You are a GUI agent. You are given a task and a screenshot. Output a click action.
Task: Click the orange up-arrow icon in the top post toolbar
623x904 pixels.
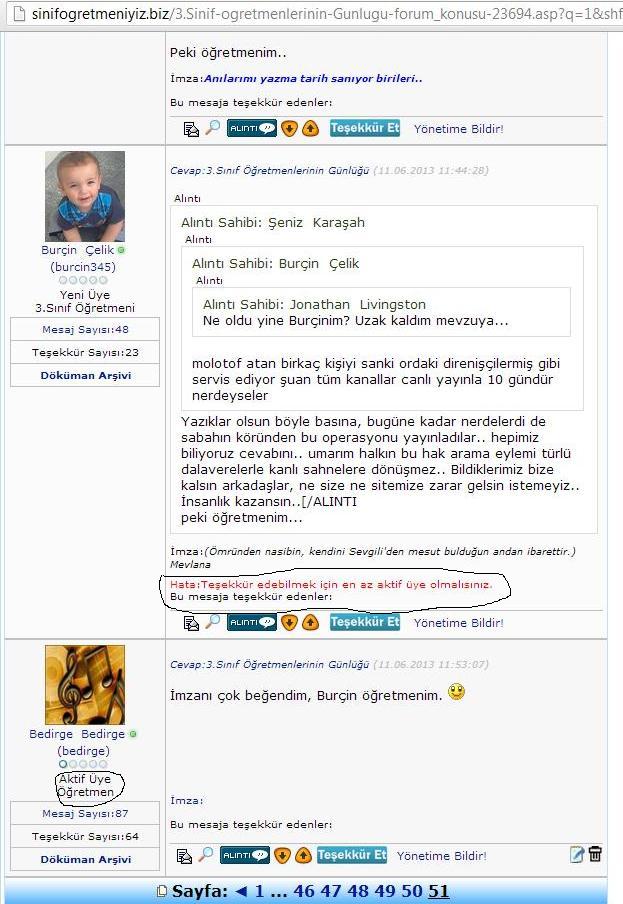coord(310,129)
